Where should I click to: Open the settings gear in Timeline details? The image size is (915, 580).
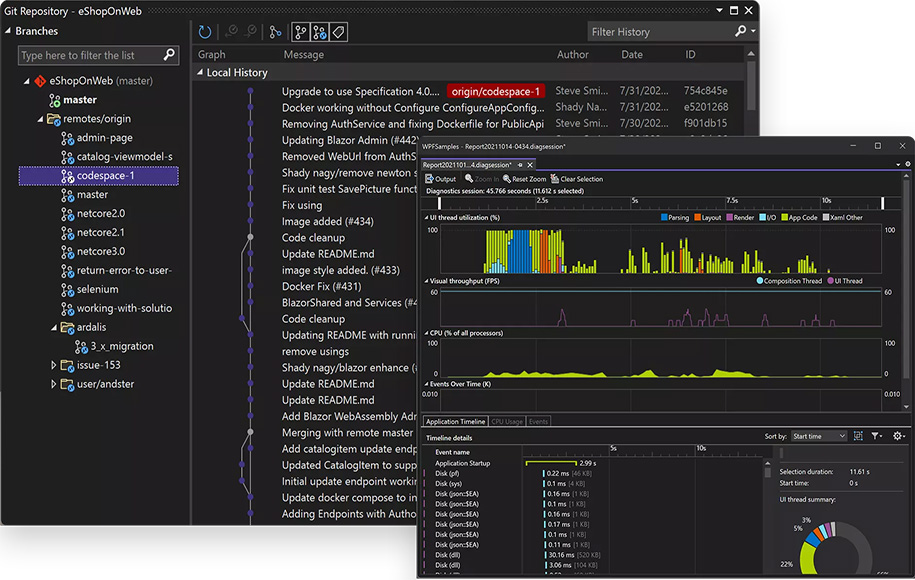point(898,436)
